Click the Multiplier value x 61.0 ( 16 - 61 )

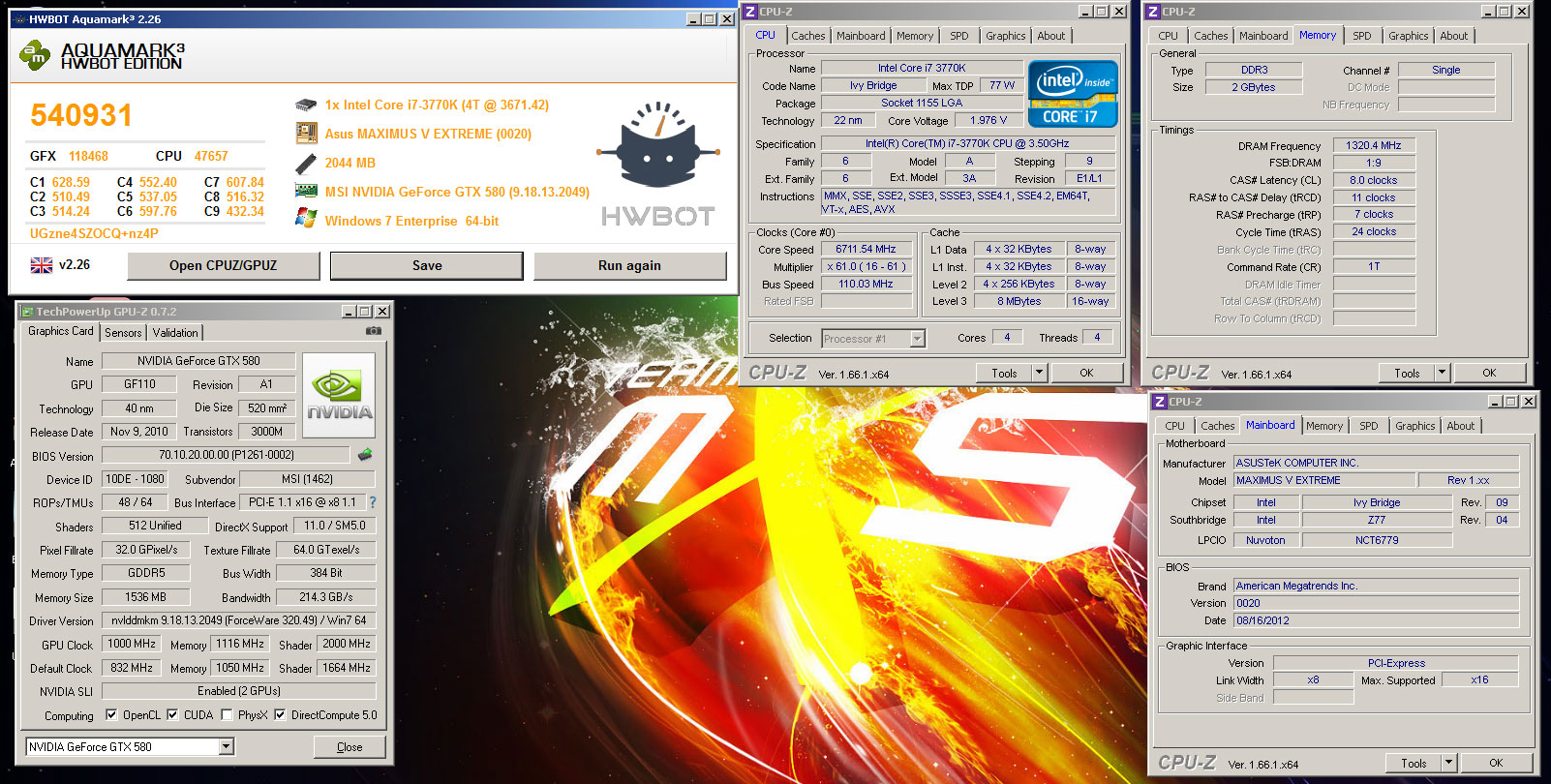867,266
